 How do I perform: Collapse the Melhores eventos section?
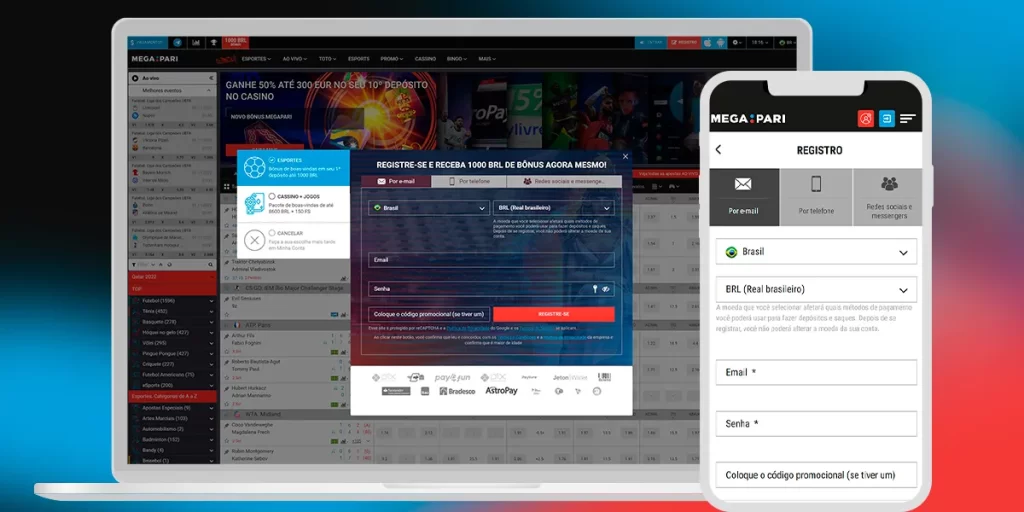click(x=211, y=91)
